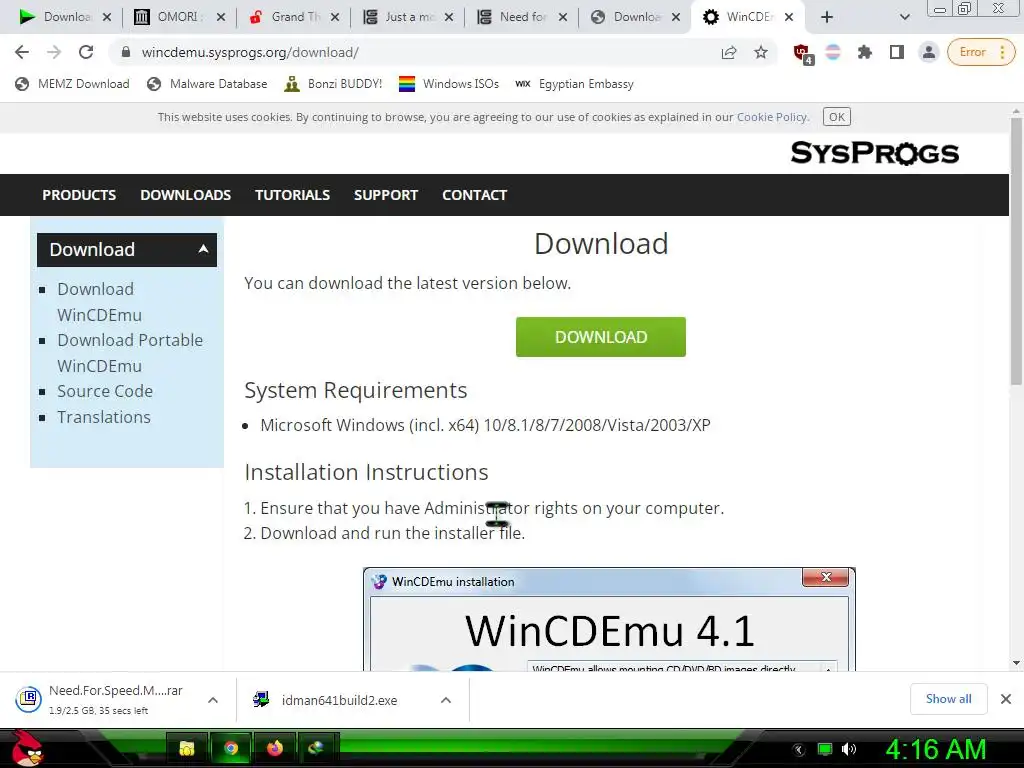
Task: Bookmark this page with the star
Action: [x=761, y=52]
